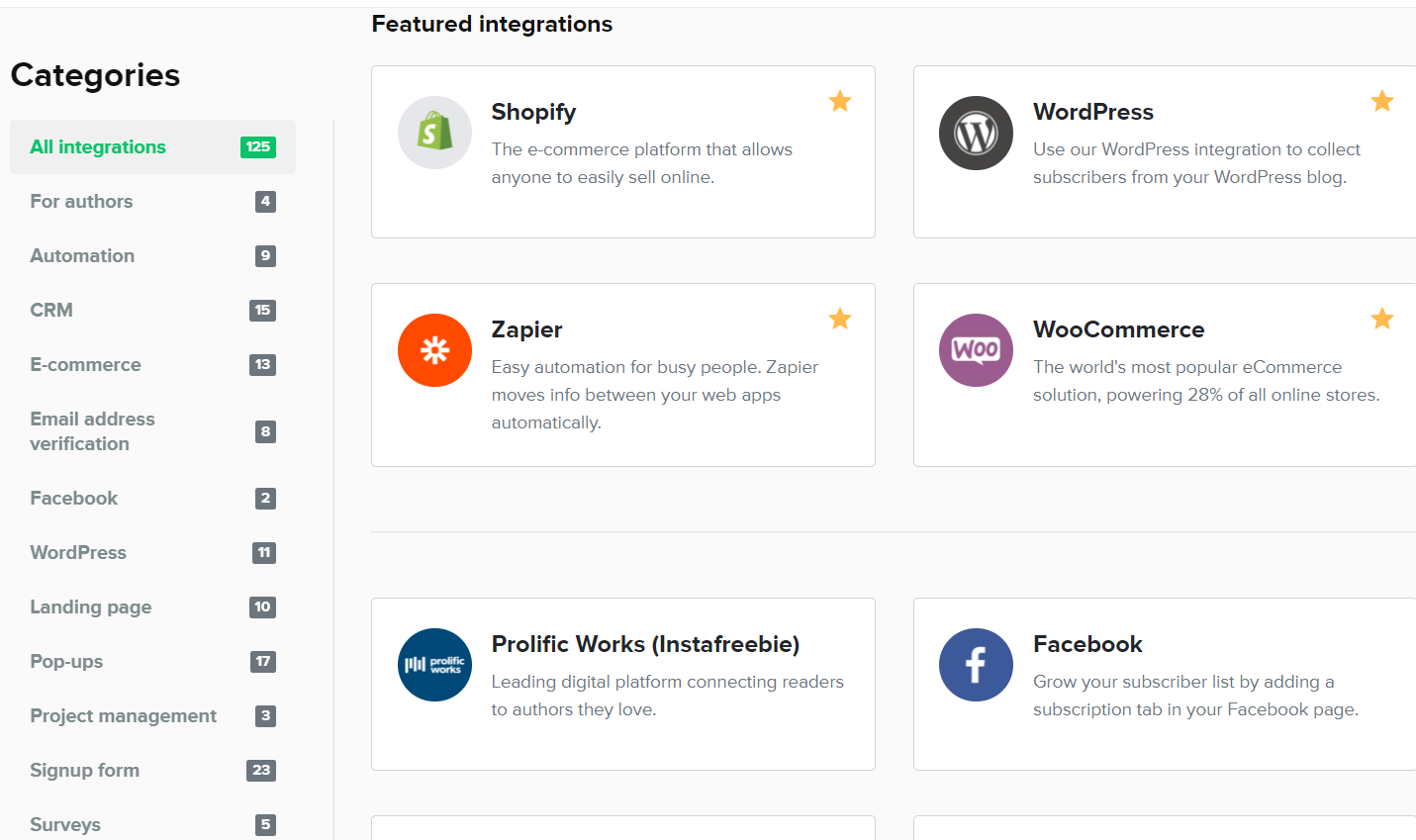This screenshot has width=1416, height=840.
Task: Click the Shopify bag logo icon
Action: point(434,133)
